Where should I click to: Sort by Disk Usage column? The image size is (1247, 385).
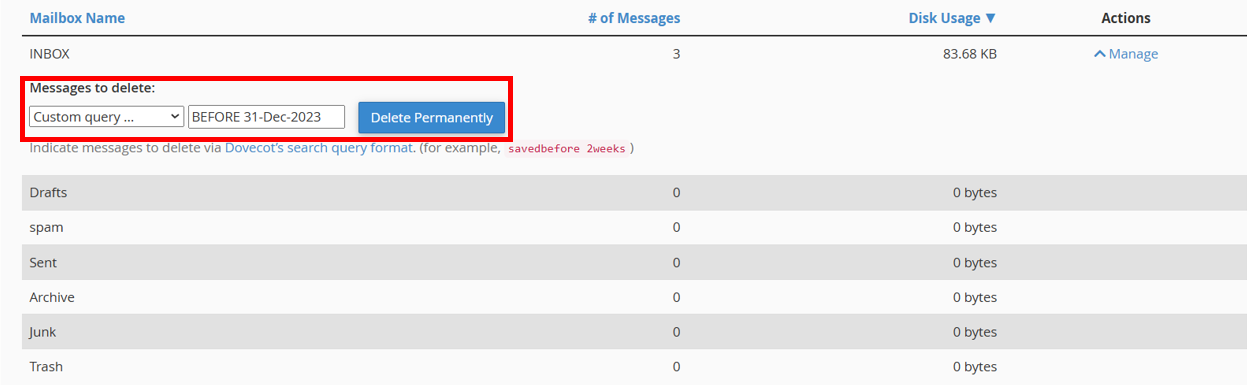tap(952, 18)
